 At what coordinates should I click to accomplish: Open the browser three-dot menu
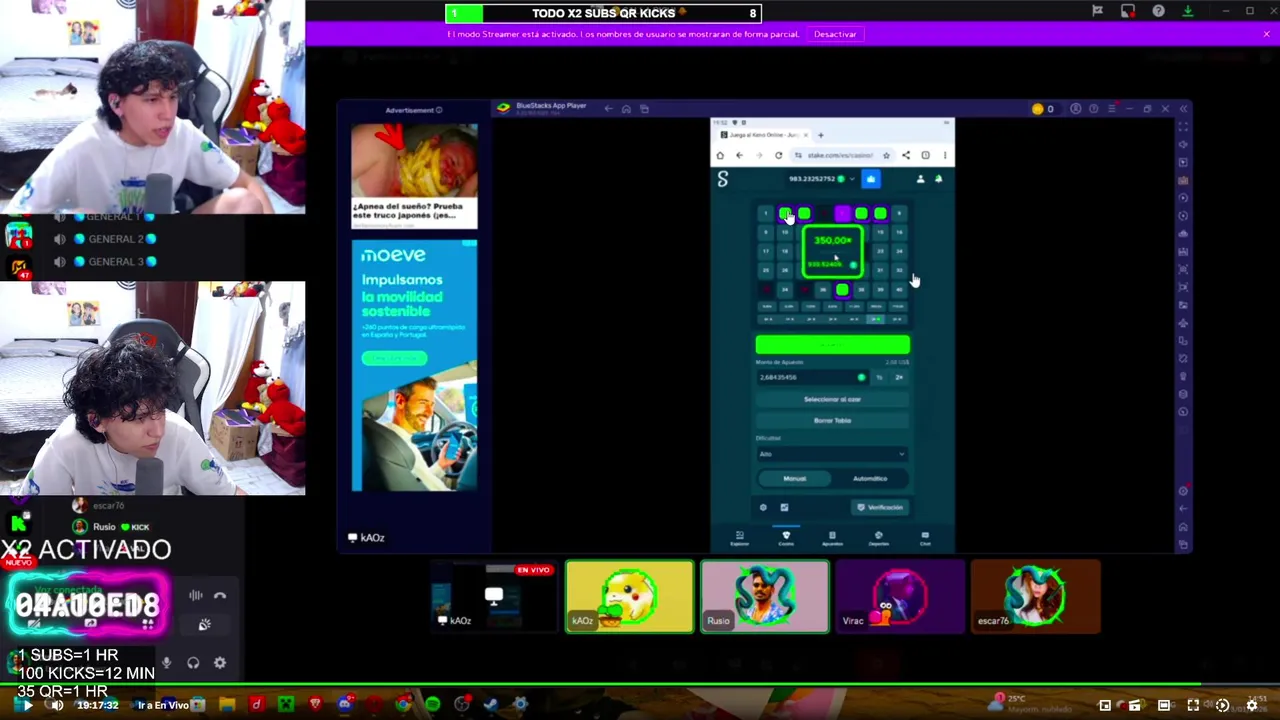coord(944,155)
